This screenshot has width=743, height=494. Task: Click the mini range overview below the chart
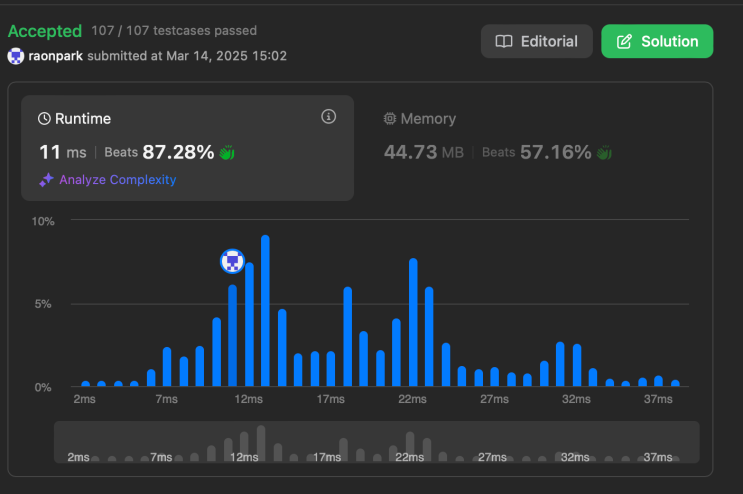[x=377, y=442]
